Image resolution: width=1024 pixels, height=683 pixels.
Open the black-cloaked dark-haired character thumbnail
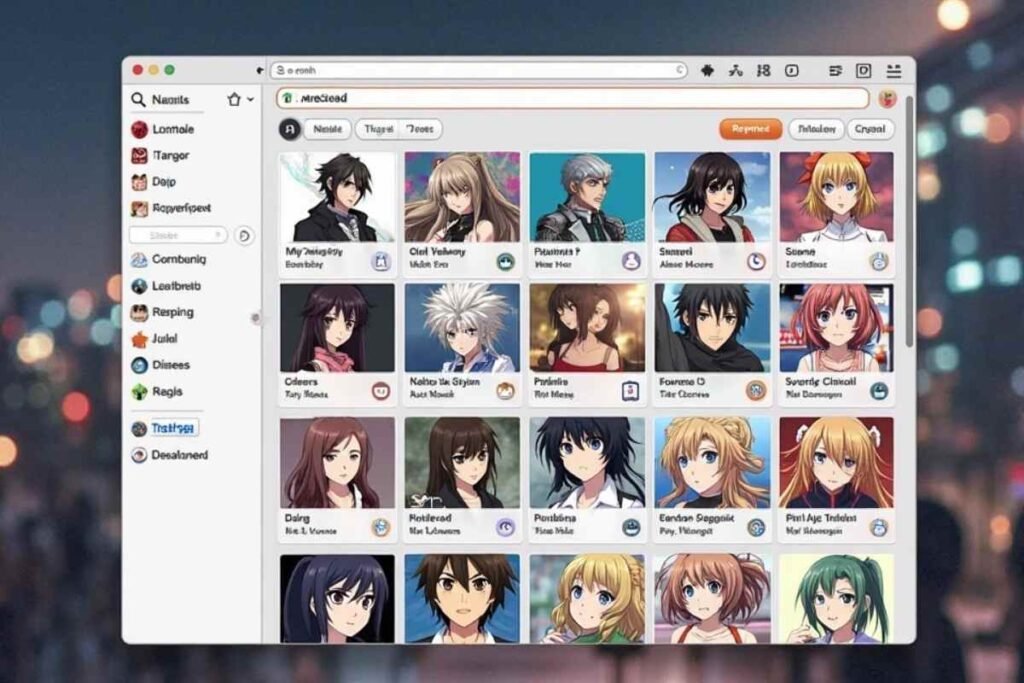tap(712, 328)
